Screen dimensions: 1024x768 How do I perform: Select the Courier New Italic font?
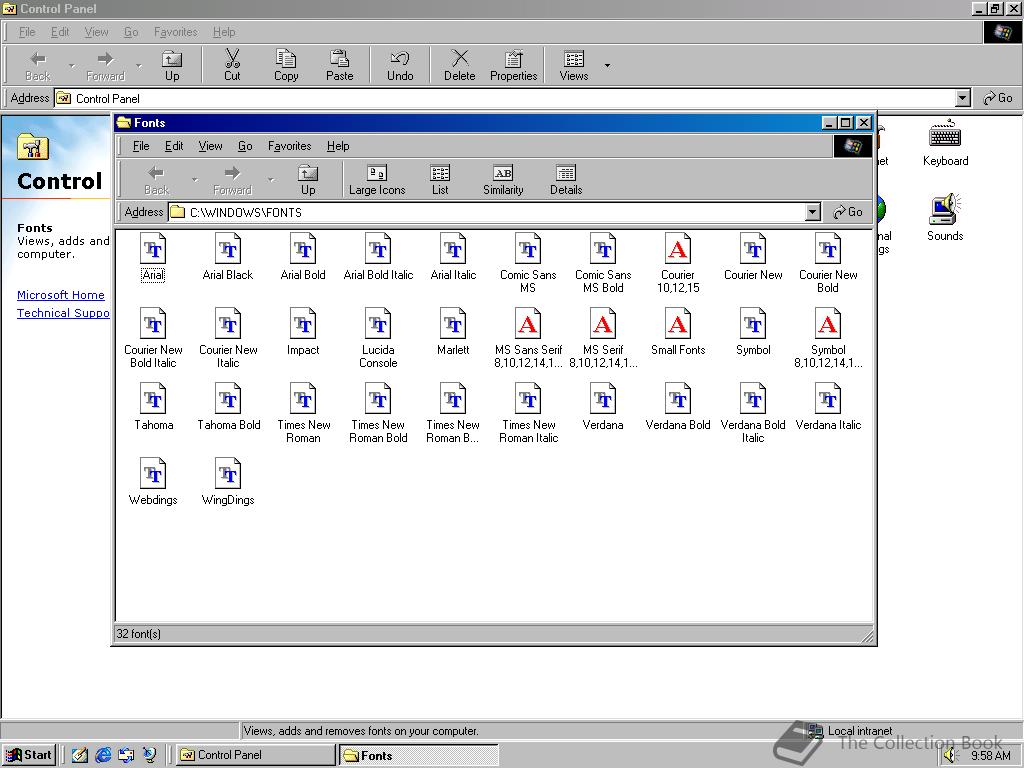click(x=228, y=338)
